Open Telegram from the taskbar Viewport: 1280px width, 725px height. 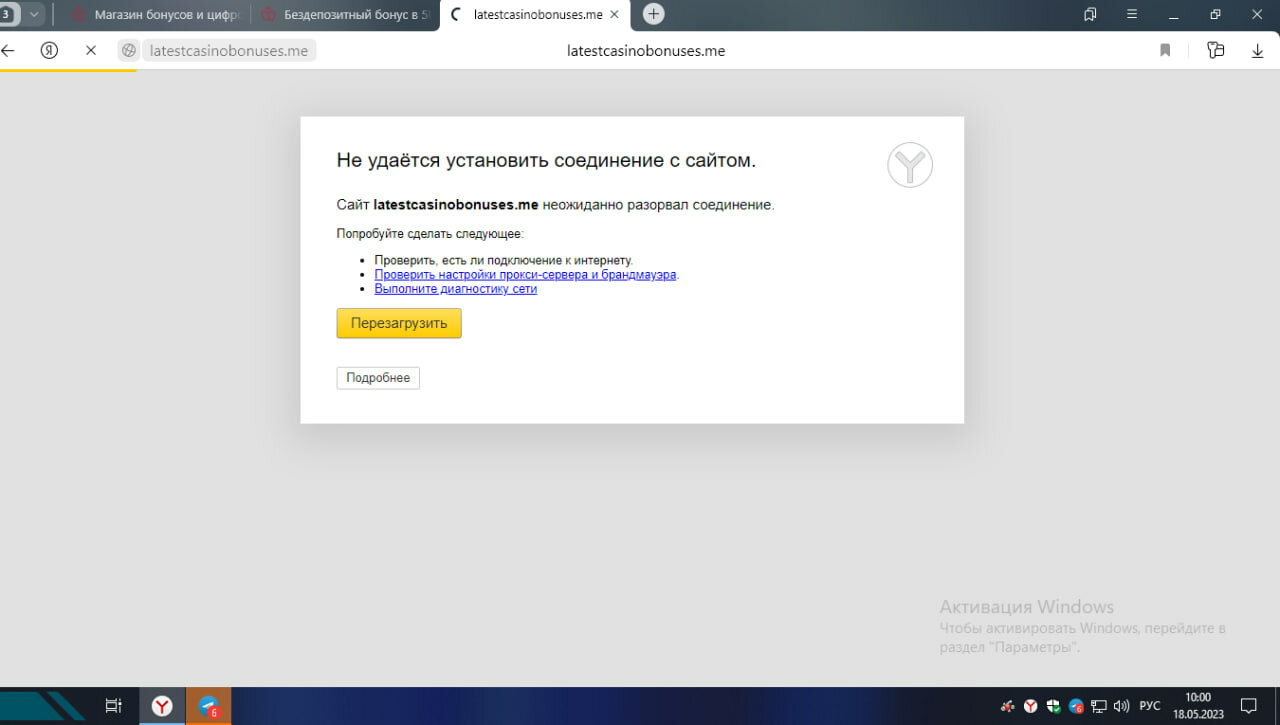(x=208, y=706)
